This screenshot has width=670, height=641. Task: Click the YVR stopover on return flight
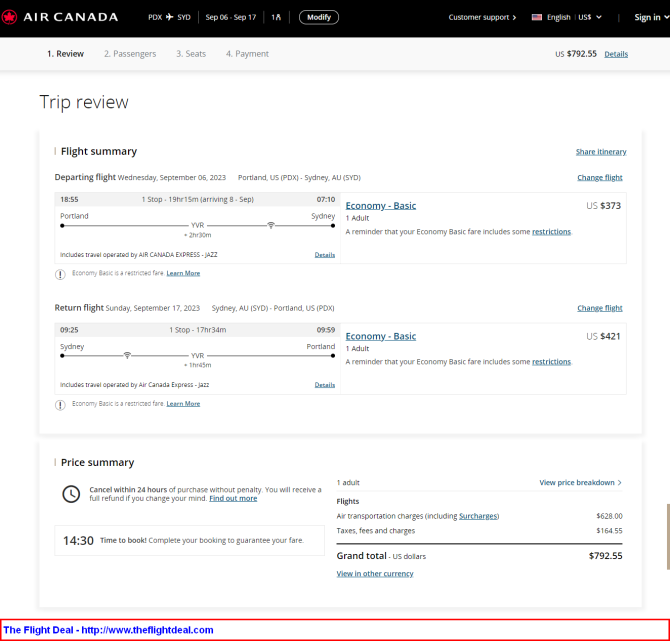pos(197,356)
